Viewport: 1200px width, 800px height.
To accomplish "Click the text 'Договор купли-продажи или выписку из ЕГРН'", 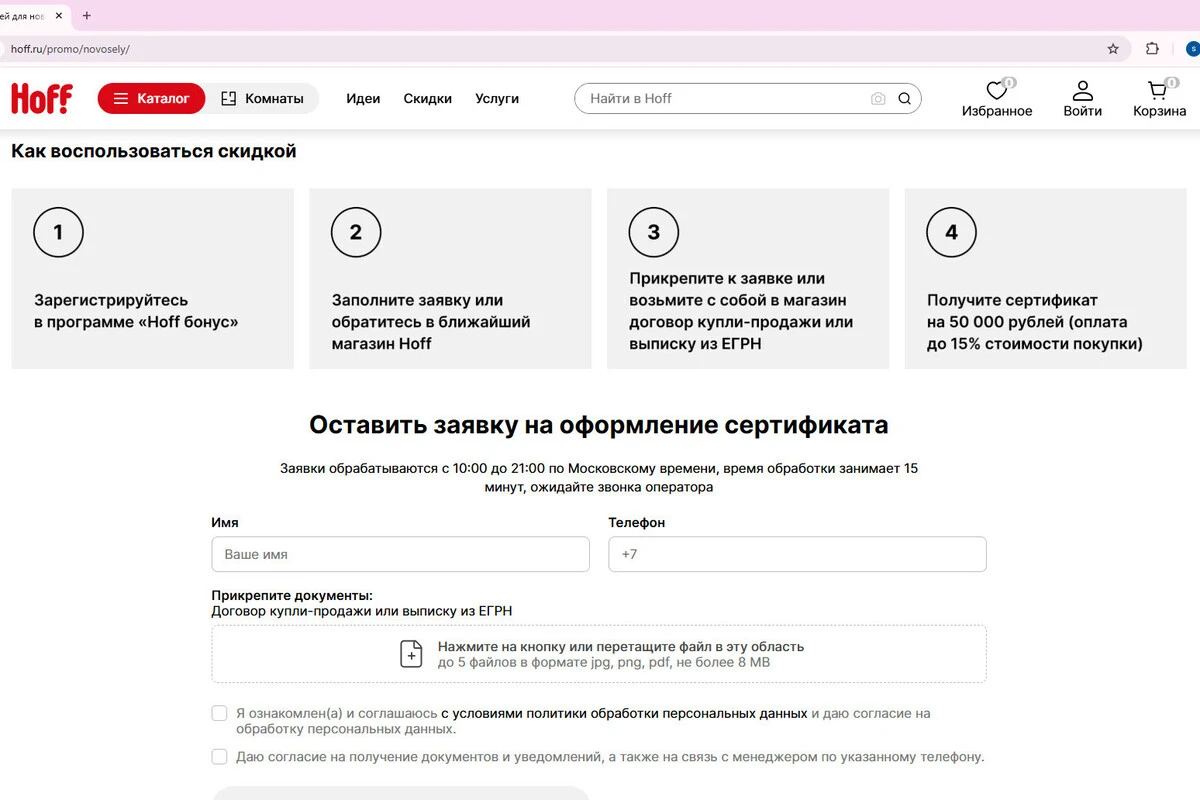I will point(362,611).
